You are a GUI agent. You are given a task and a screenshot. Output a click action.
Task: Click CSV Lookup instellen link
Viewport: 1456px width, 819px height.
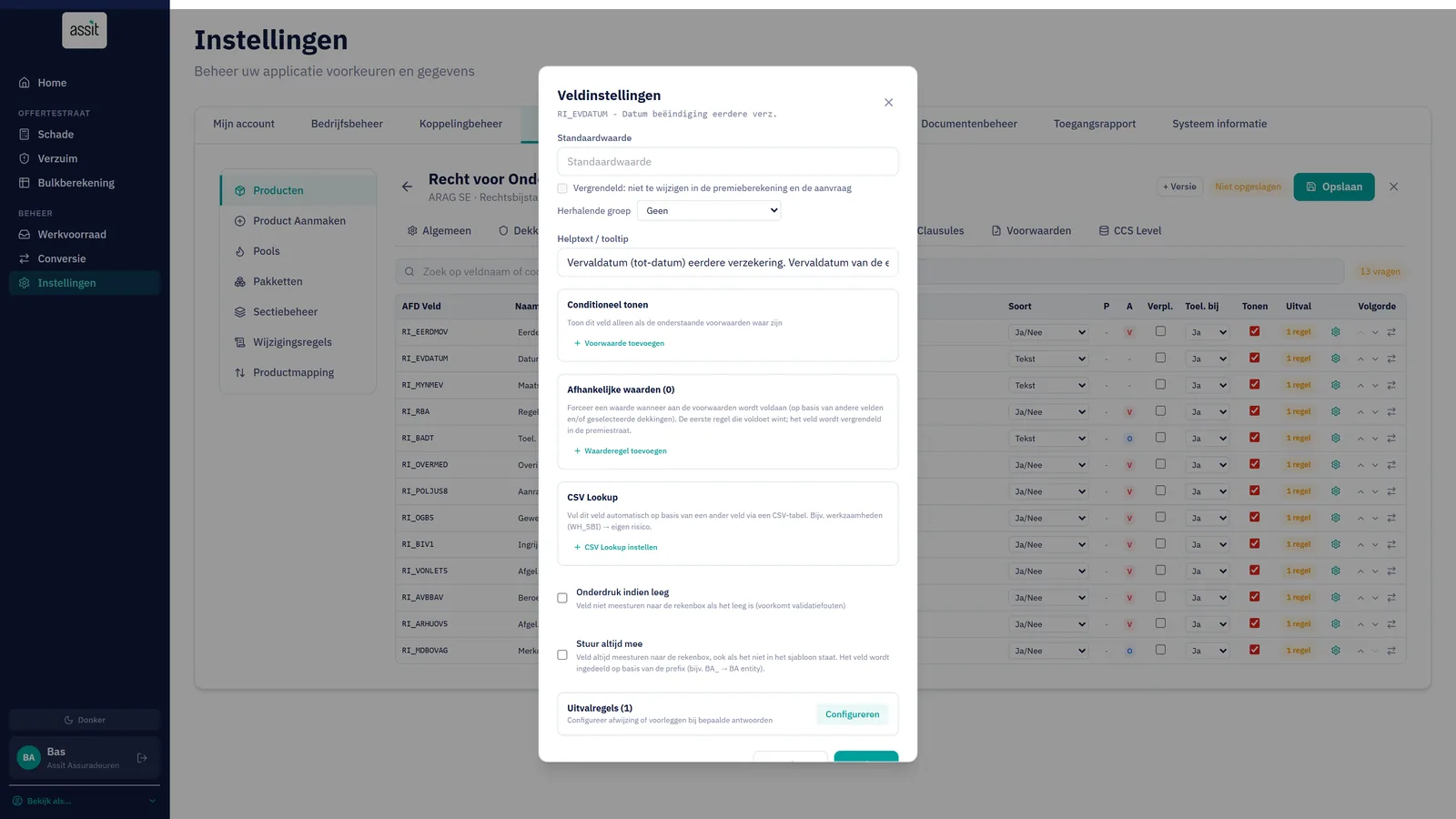point(615,547)
